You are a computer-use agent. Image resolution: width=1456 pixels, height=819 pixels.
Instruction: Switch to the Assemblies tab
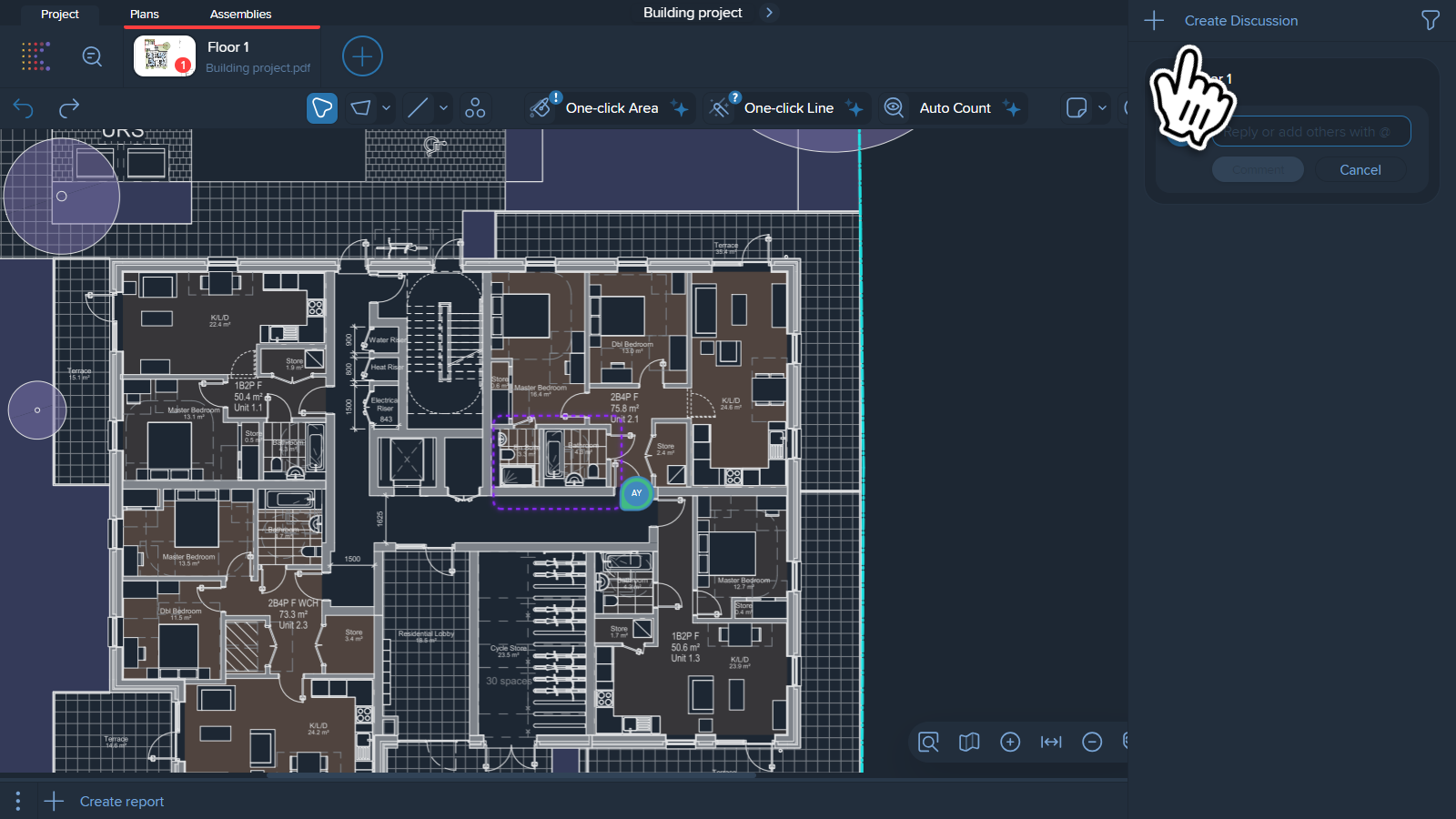[241, 15]
